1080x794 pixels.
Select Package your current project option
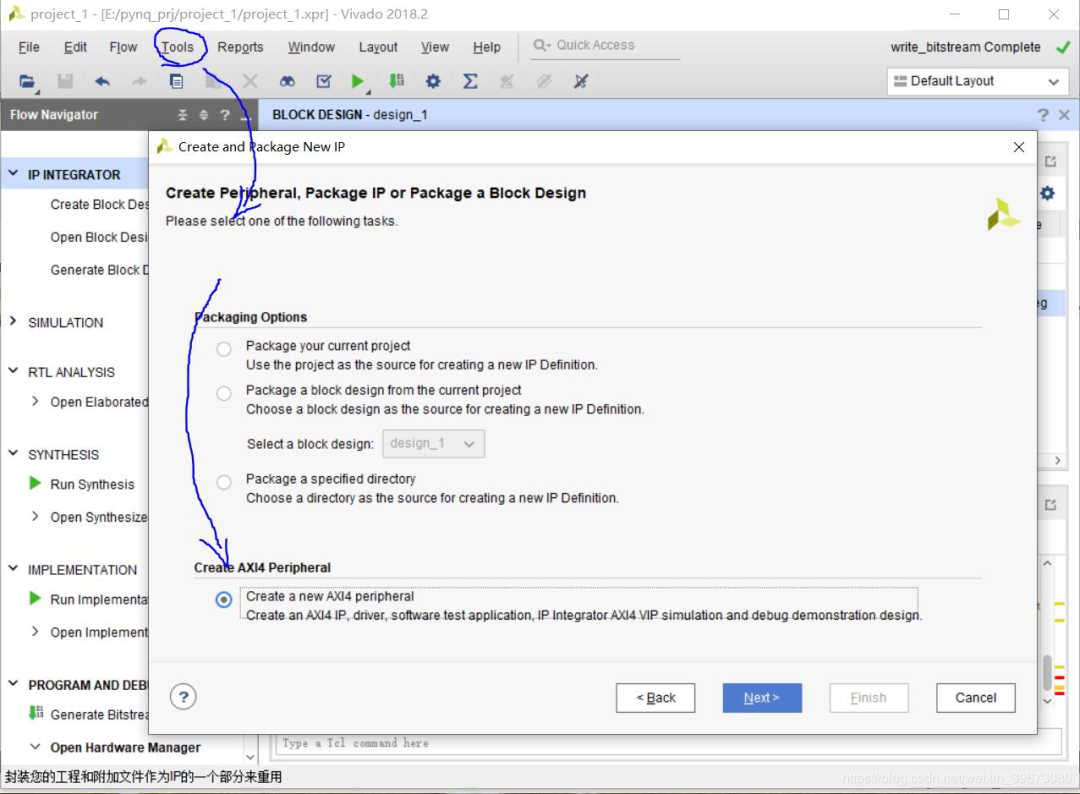[x=224, y=349]
